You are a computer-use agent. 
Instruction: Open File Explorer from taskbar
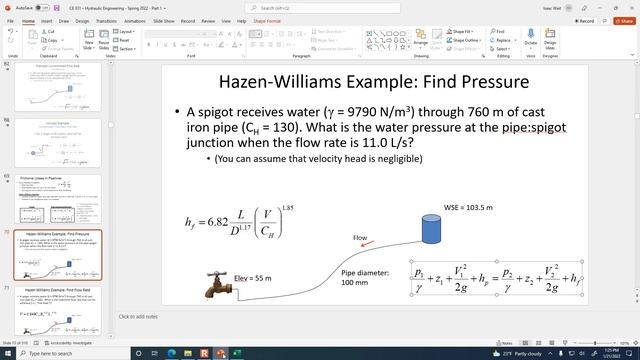tap(188, 353)
